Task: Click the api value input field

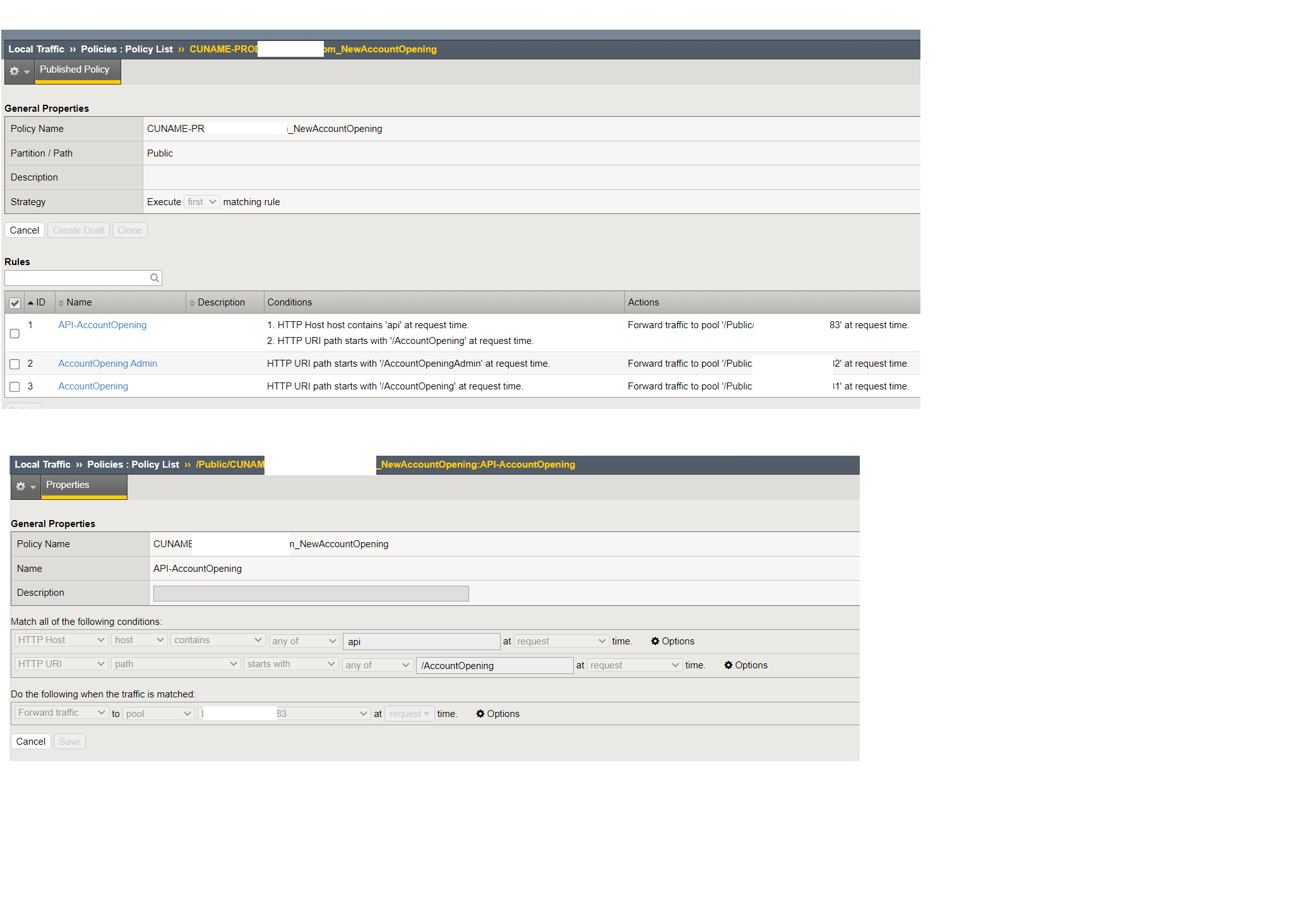Action: click(x=421, y=642)
